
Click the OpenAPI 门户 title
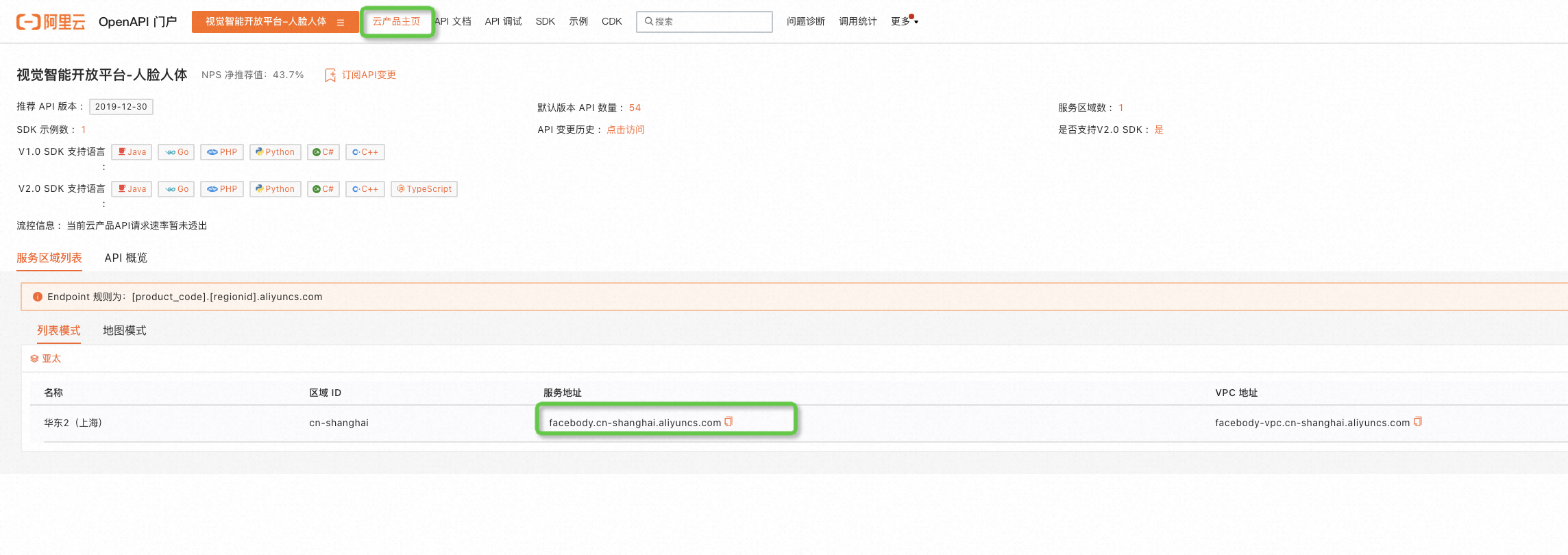[138, 22]
